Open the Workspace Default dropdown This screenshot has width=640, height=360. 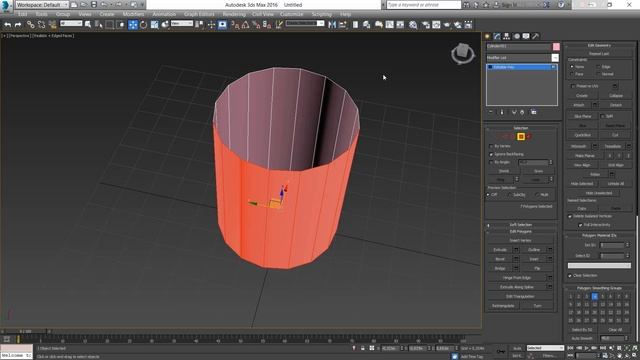(42, 5)
